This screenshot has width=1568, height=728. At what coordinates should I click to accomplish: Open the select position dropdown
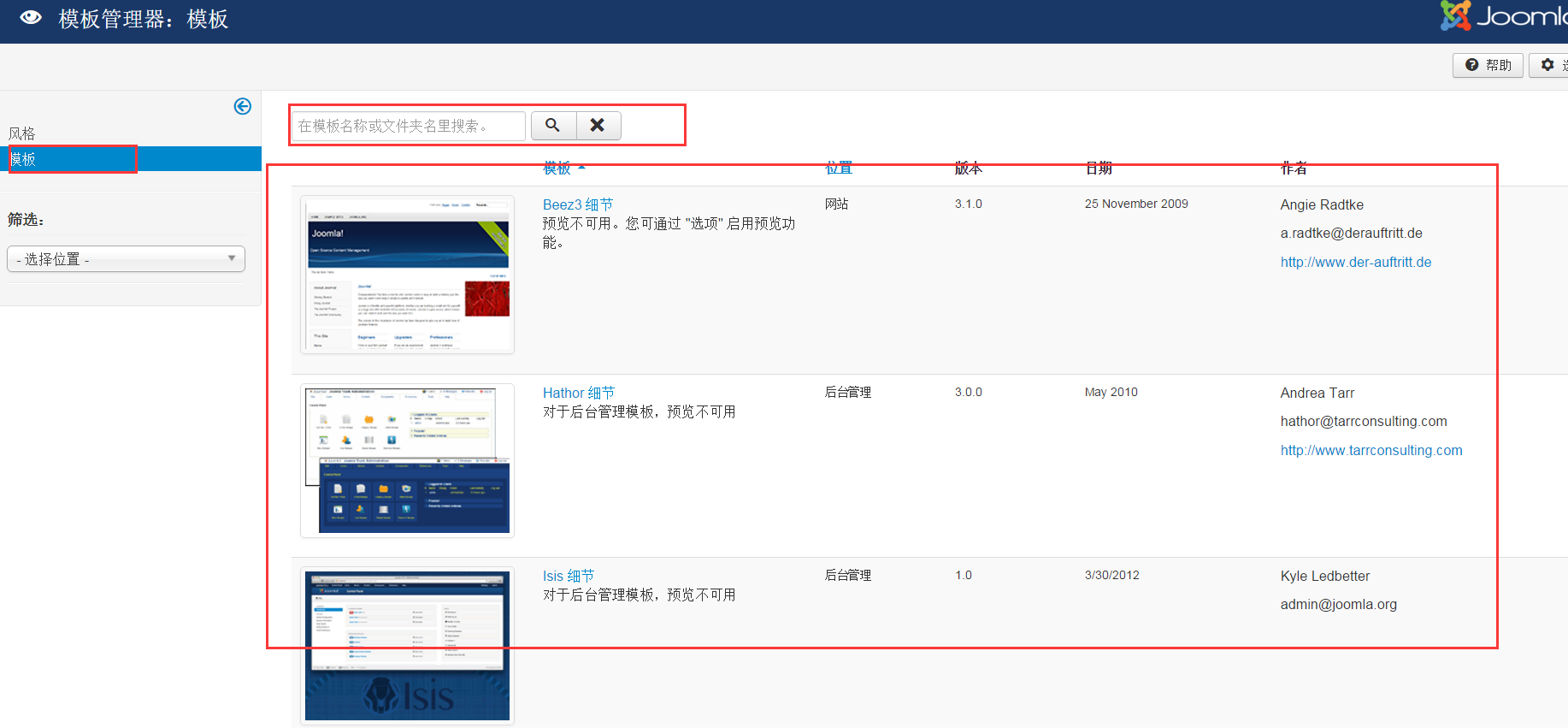(126, 259)
